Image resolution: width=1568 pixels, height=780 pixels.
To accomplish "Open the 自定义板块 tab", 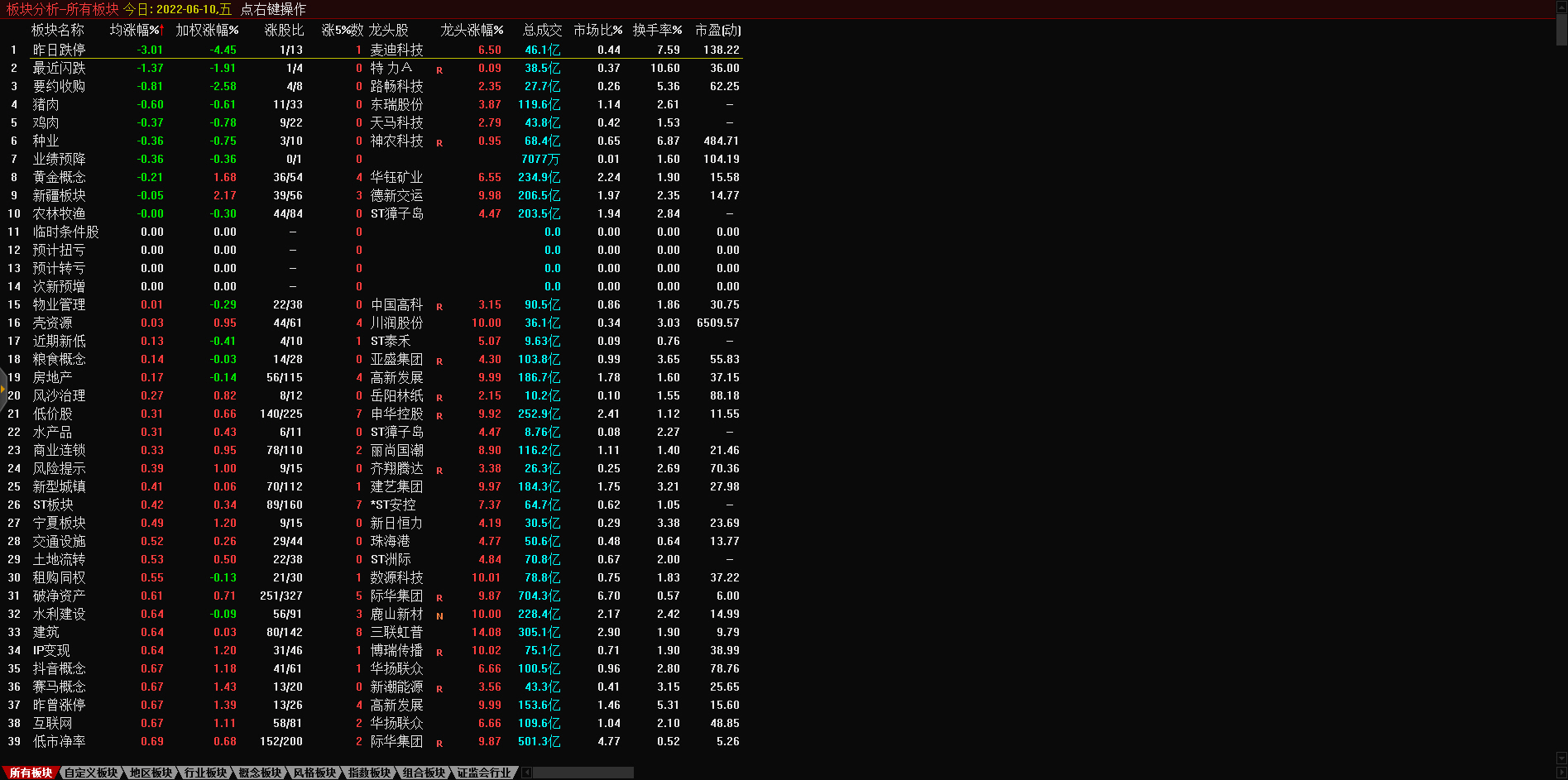I will click(91, 773).
